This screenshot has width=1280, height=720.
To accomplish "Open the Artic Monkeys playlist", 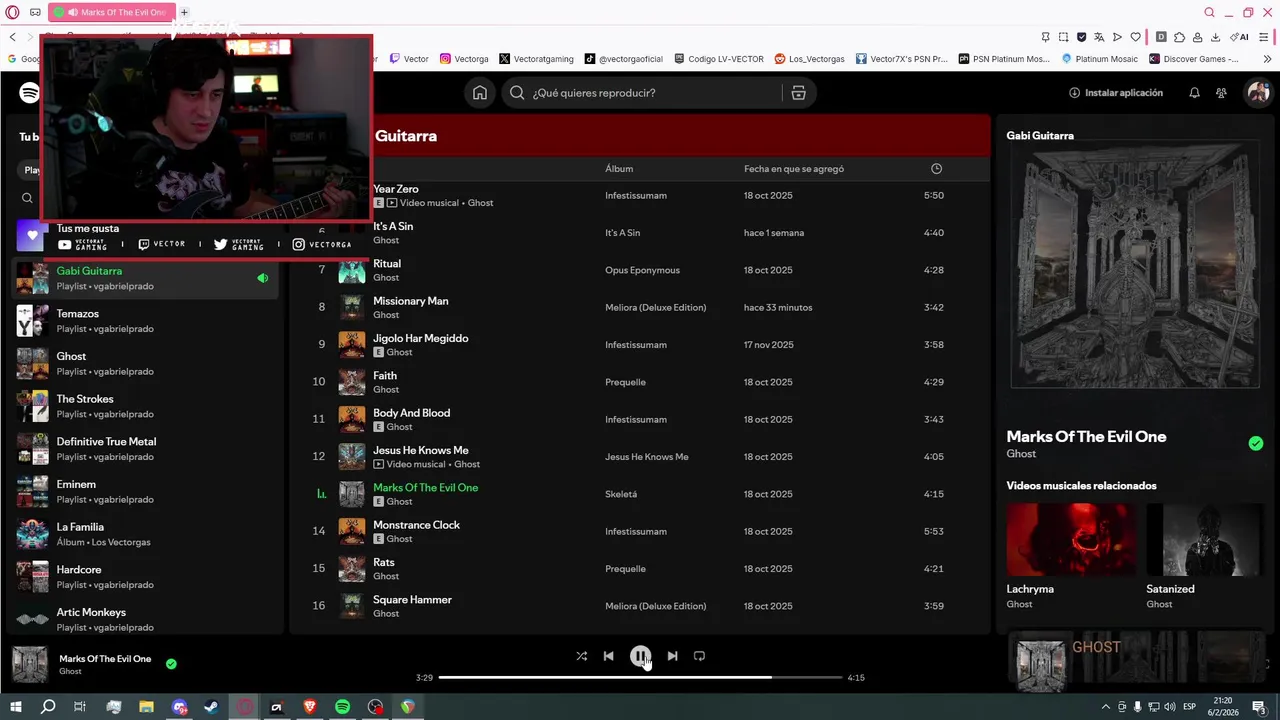I will (145, 619).
